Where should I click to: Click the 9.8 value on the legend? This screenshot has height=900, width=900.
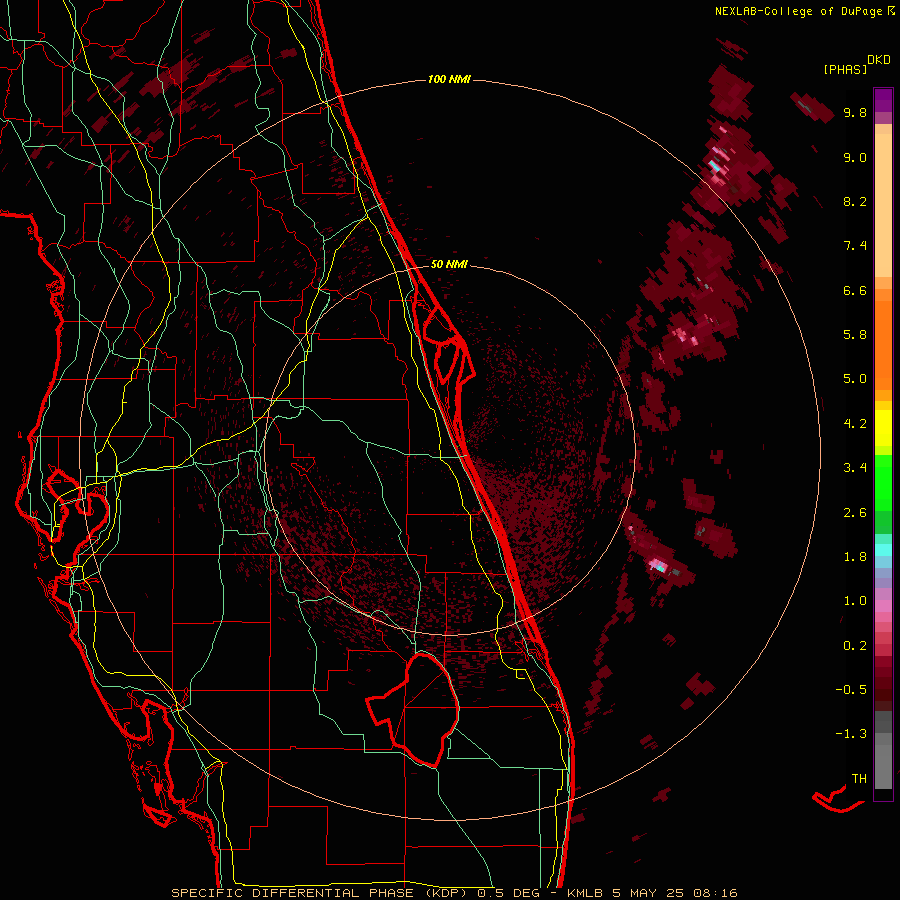[855, 112]
